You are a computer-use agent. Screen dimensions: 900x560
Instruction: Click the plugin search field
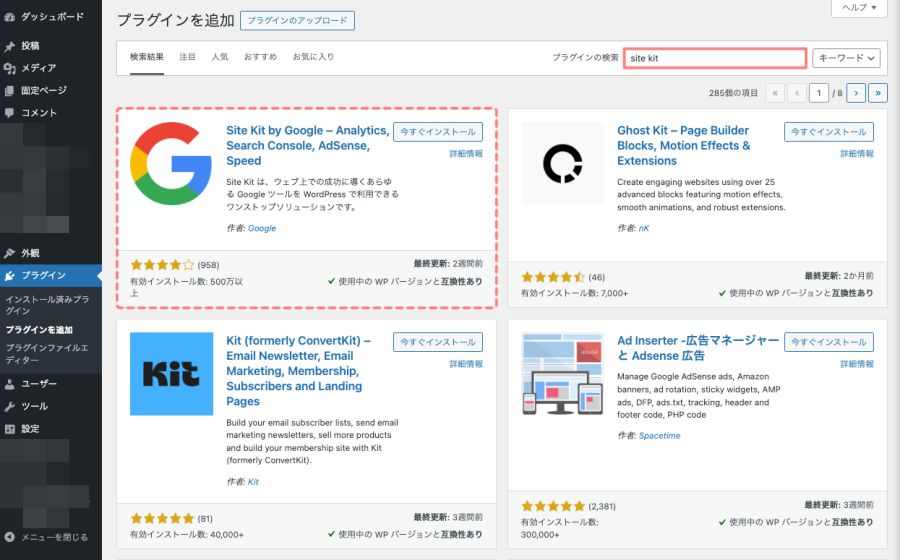715,58
